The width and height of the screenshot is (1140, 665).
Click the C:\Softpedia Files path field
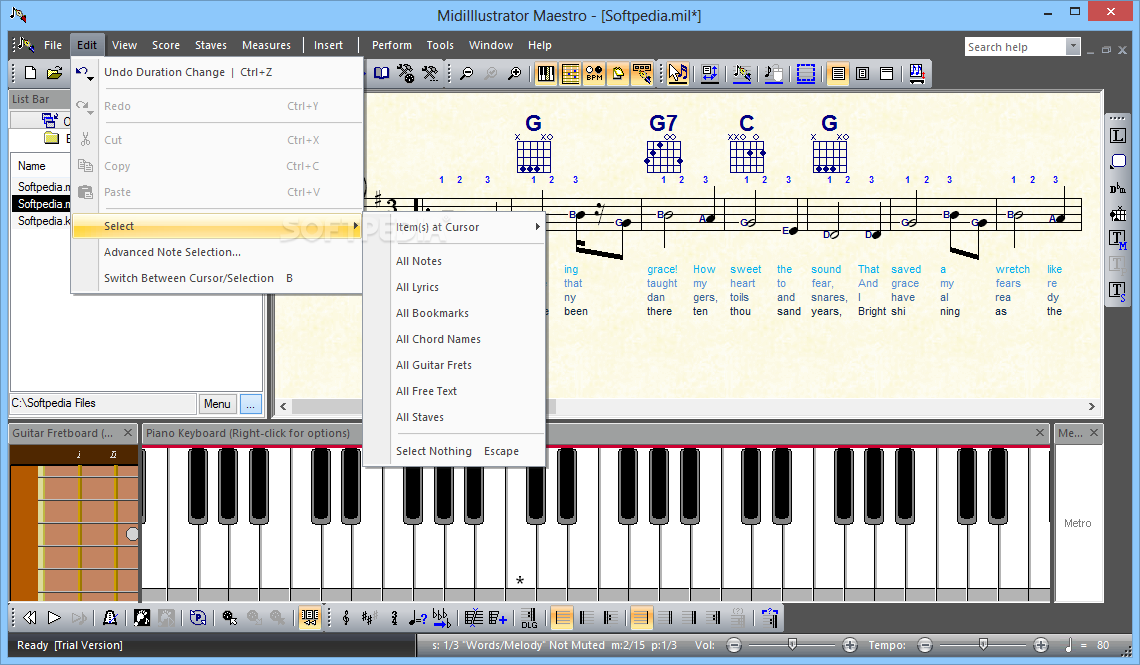103,403
